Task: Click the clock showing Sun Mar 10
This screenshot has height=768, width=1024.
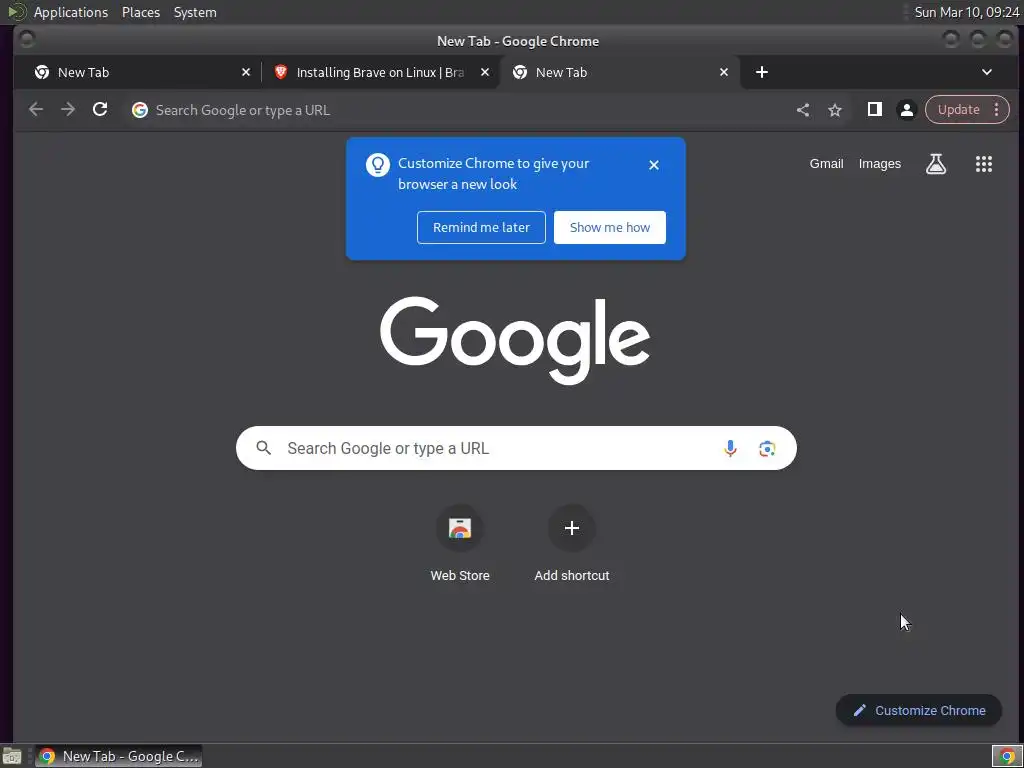Action: [x=967, y=12]
